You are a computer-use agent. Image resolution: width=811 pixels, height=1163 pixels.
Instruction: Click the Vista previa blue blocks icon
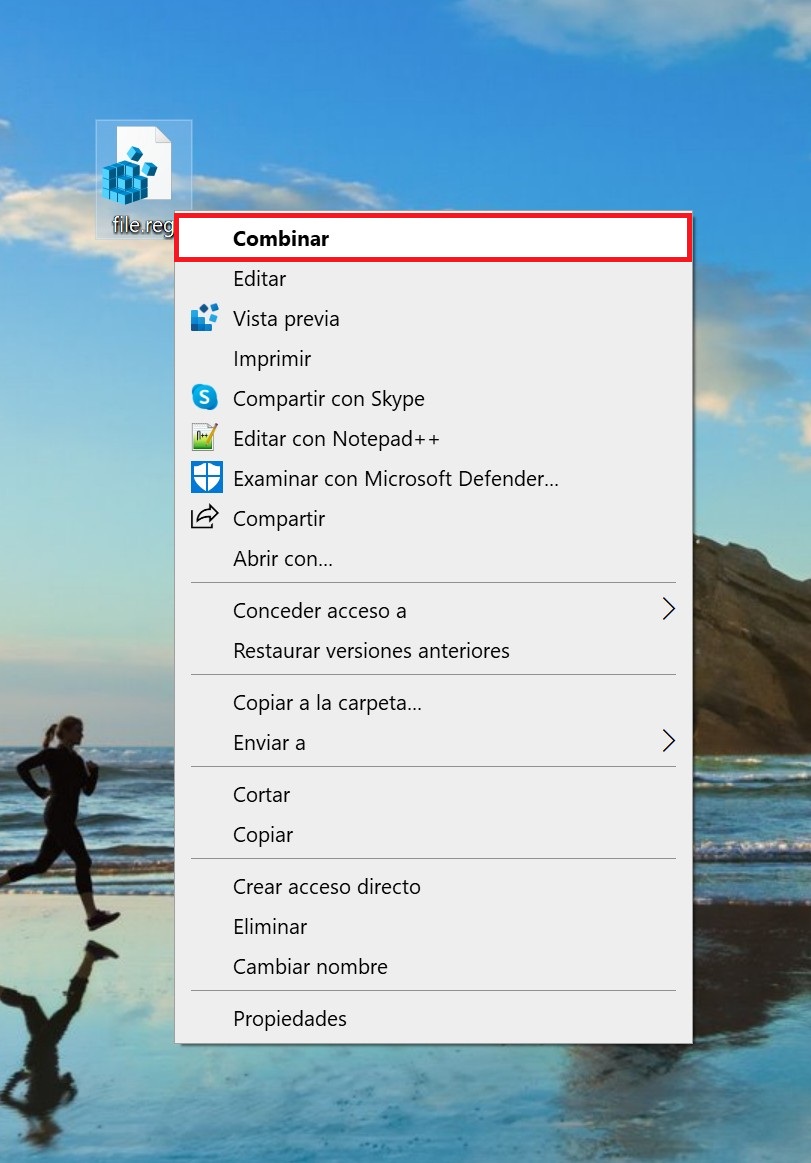pos(205,318)
